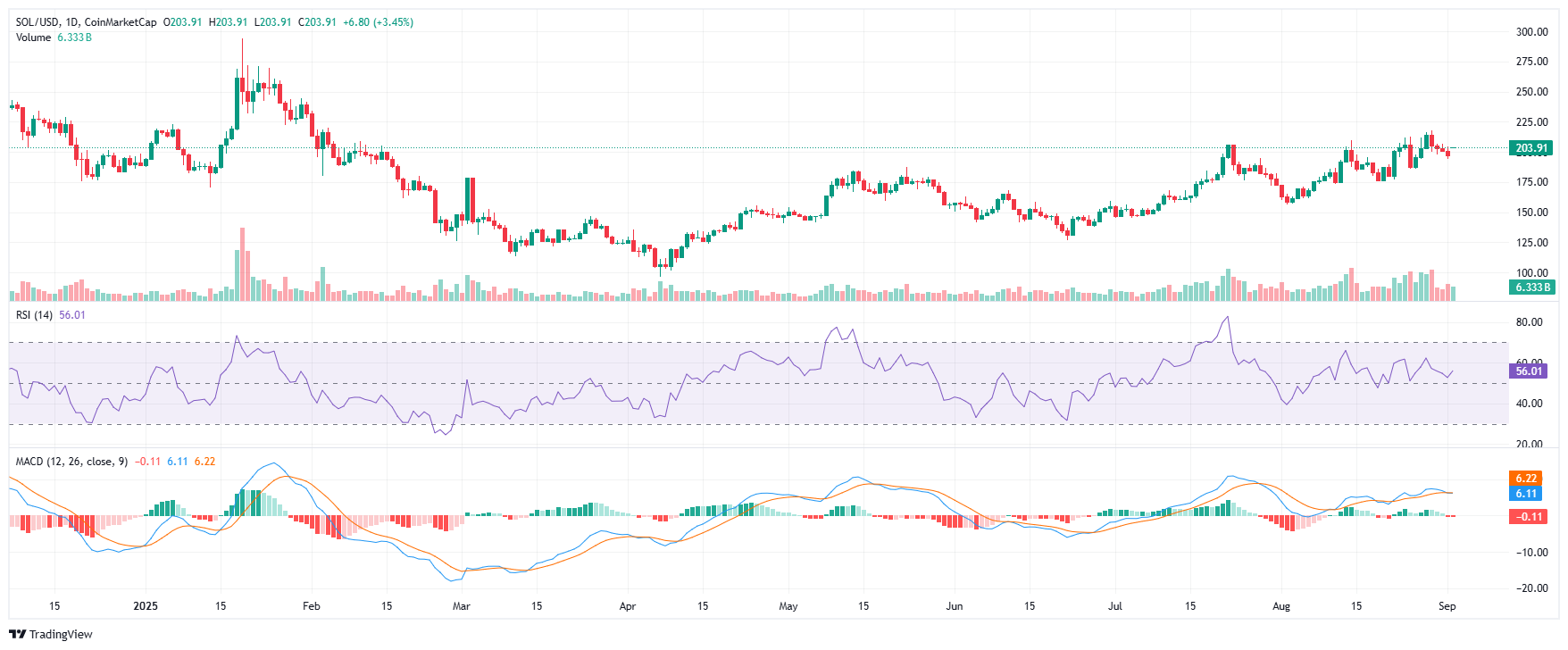Click the green 203.91 current price tag
The image size is (1568, 650).
(1530, 148)
